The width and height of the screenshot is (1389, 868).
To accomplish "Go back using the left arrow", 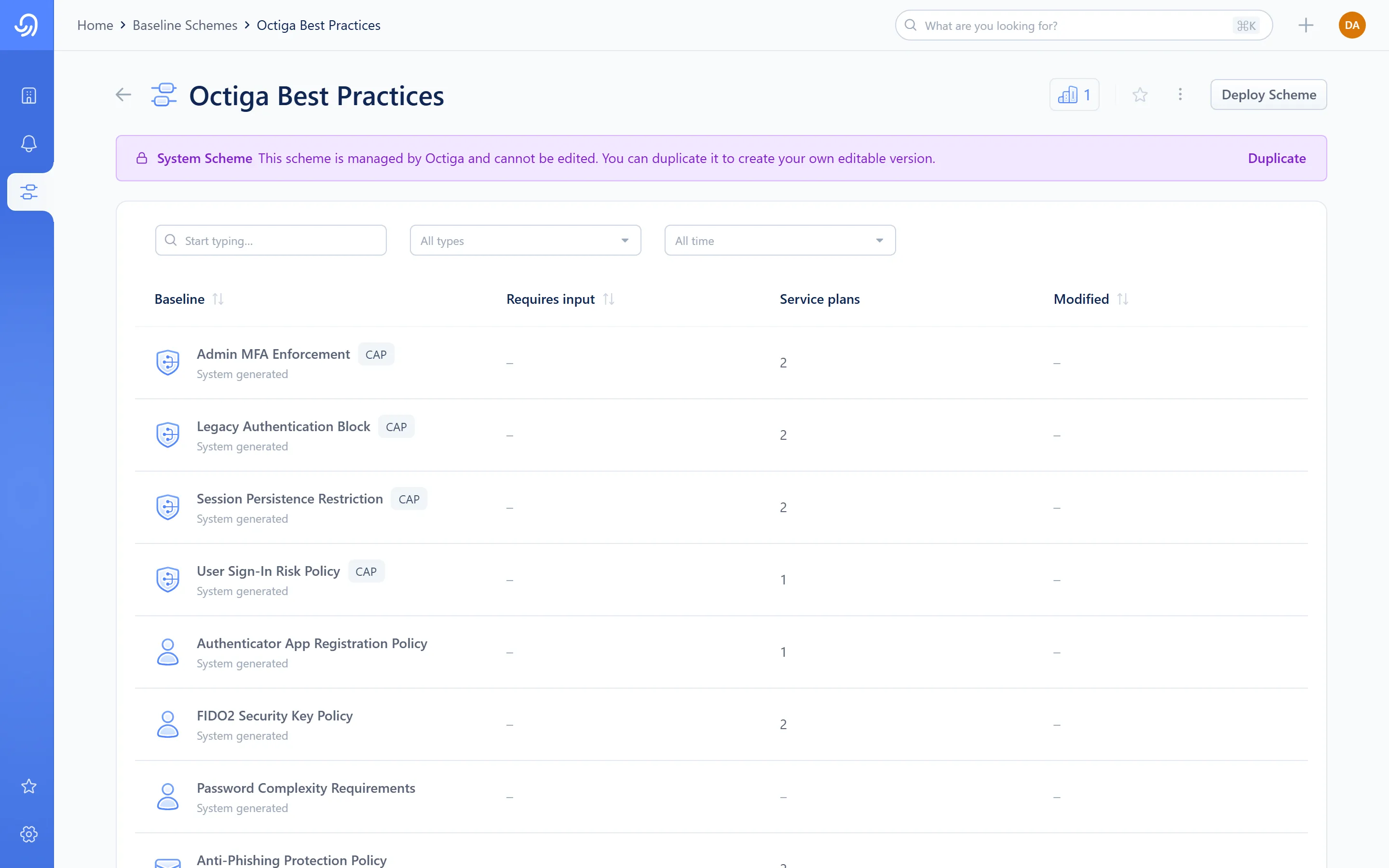I will [x=123, y=95].
